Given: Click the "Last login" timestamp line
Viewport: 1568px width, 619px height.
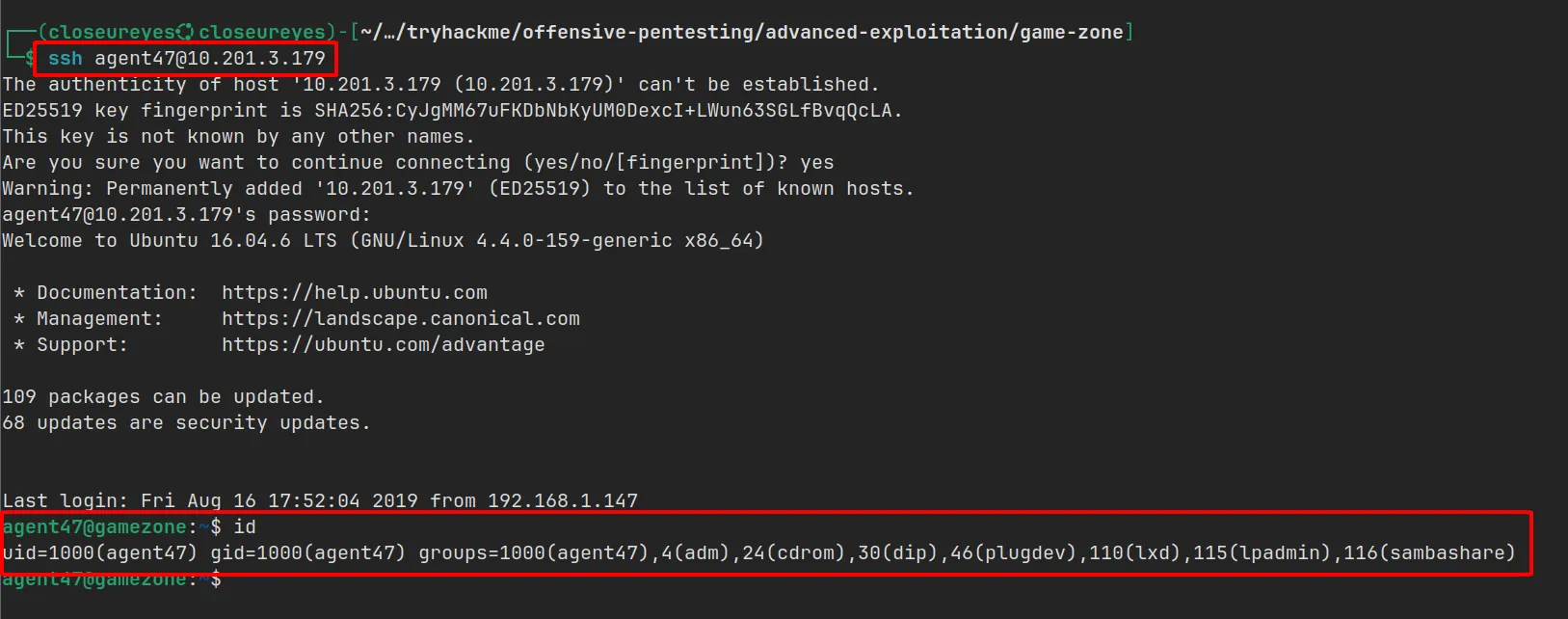Looking at the screenshot, I should coord(319,501).
